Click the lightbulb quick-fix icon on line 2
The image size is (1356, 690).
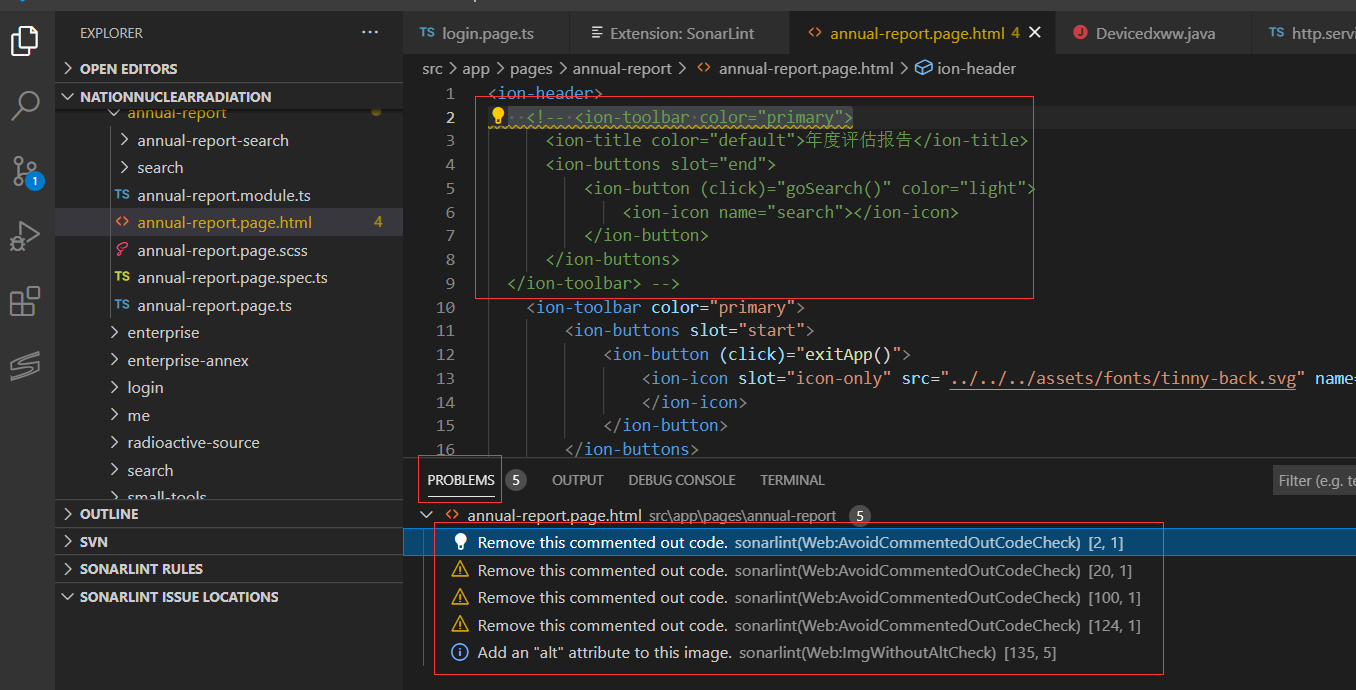click(x=498, y=117)
